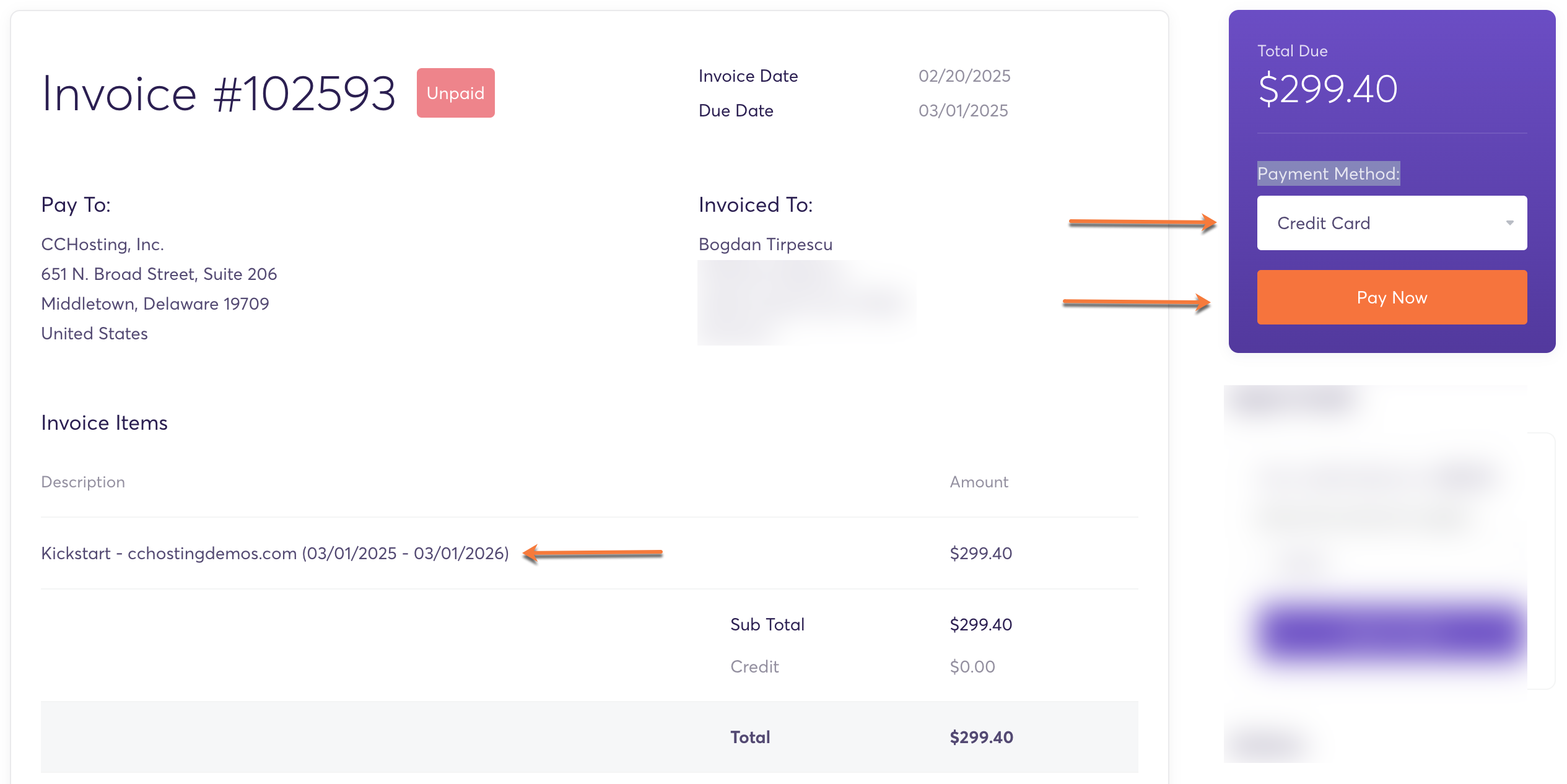Select the invoice holder name Bogdan Tirpescu

(766, 244)
